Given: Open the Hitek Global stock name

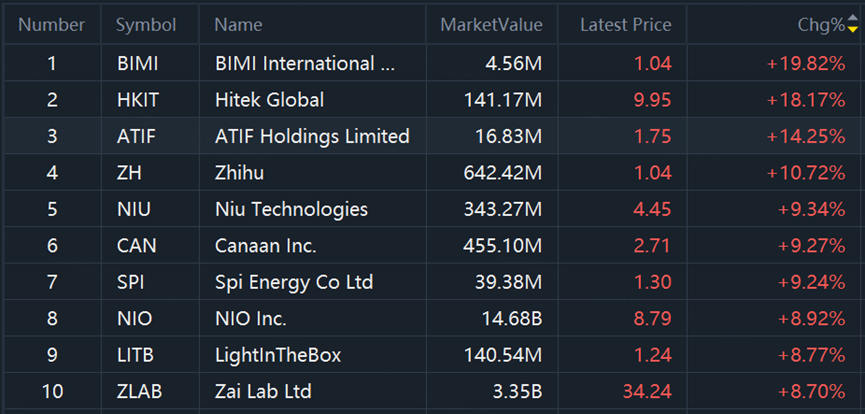Looking at the screenshot, I should tap(269, 100).
